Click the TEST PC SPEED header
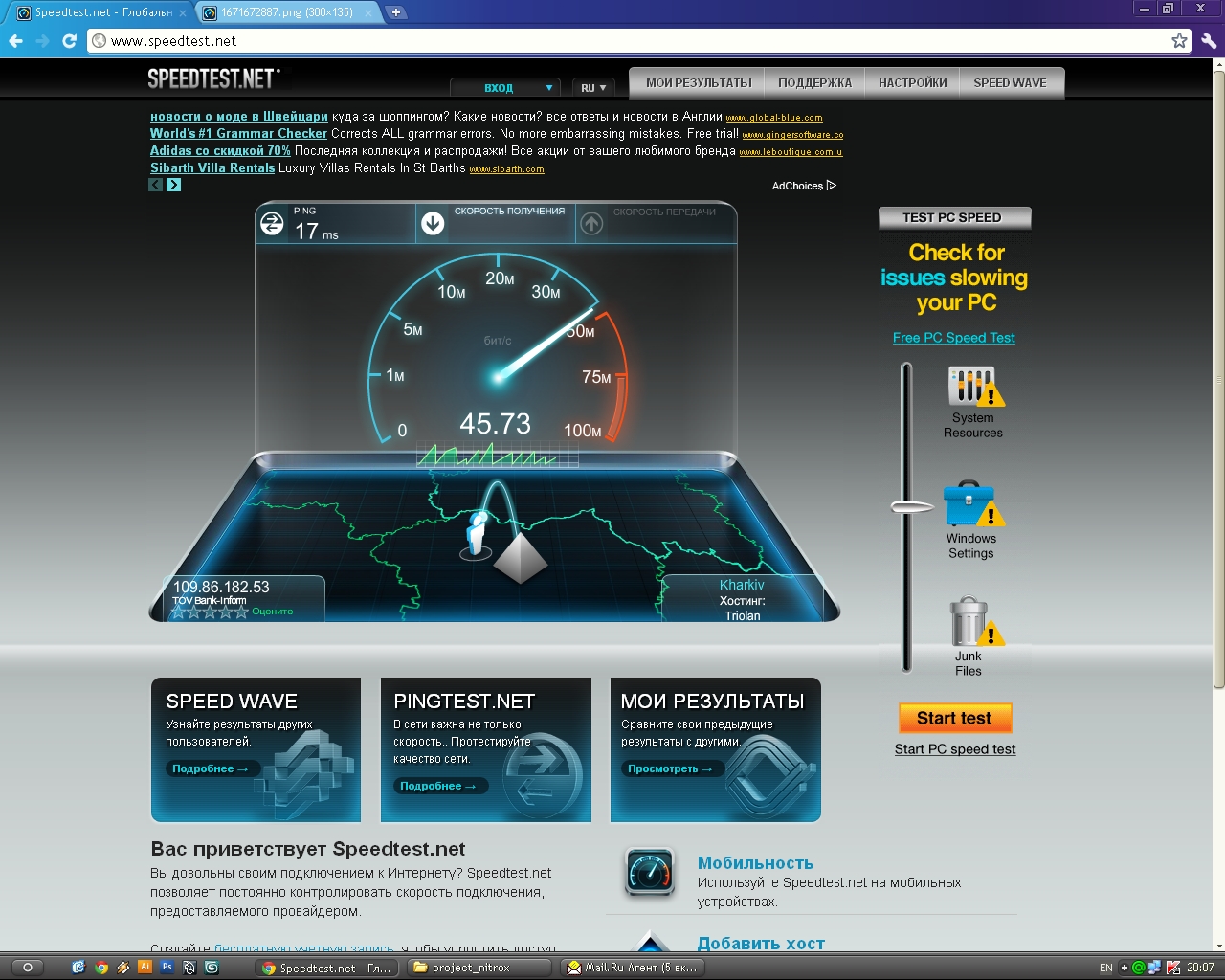This screenshot has width=1225, height=980. coord(954,218)
